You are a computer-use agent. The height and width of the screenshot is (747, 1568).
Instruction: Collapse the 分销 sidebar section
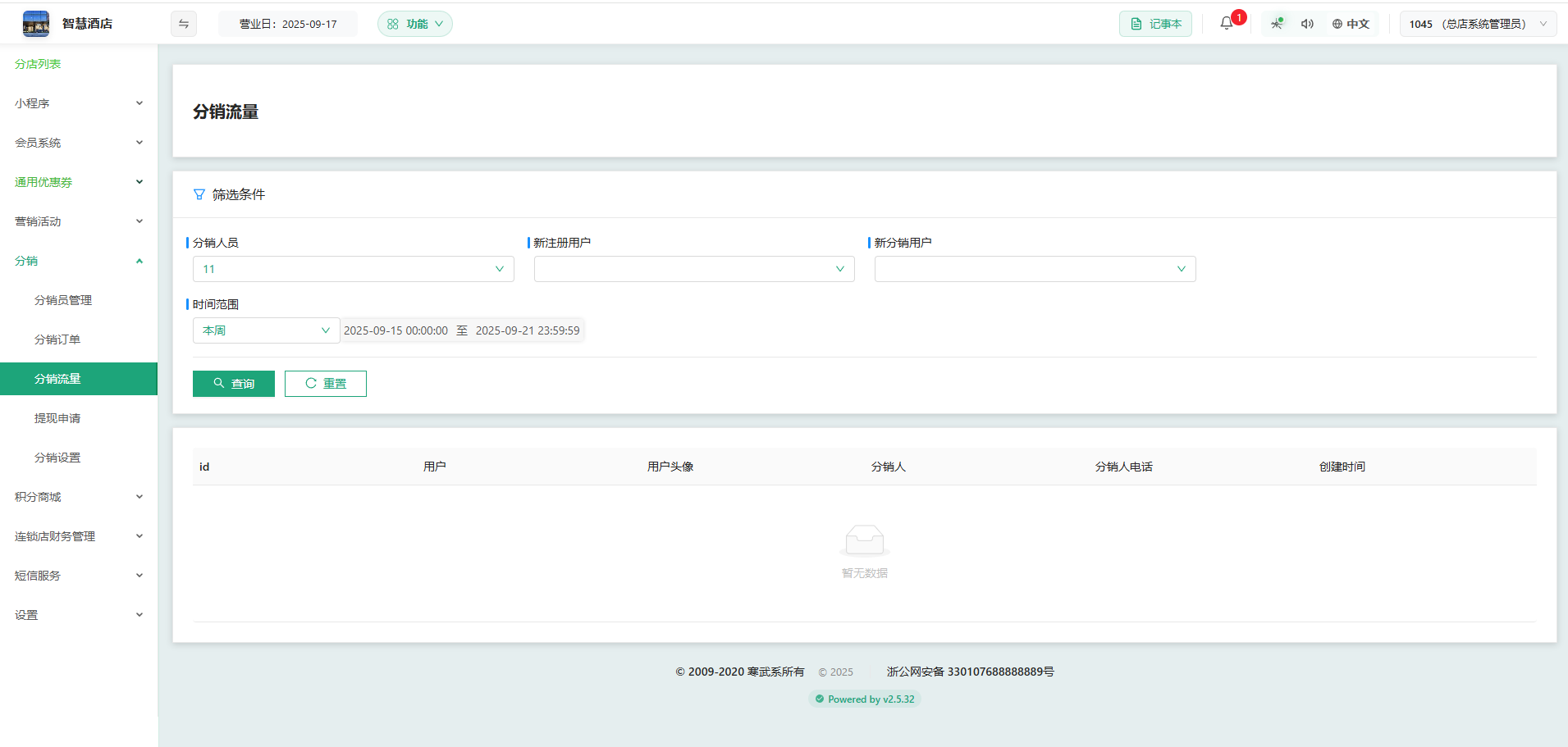click(78, 261)
